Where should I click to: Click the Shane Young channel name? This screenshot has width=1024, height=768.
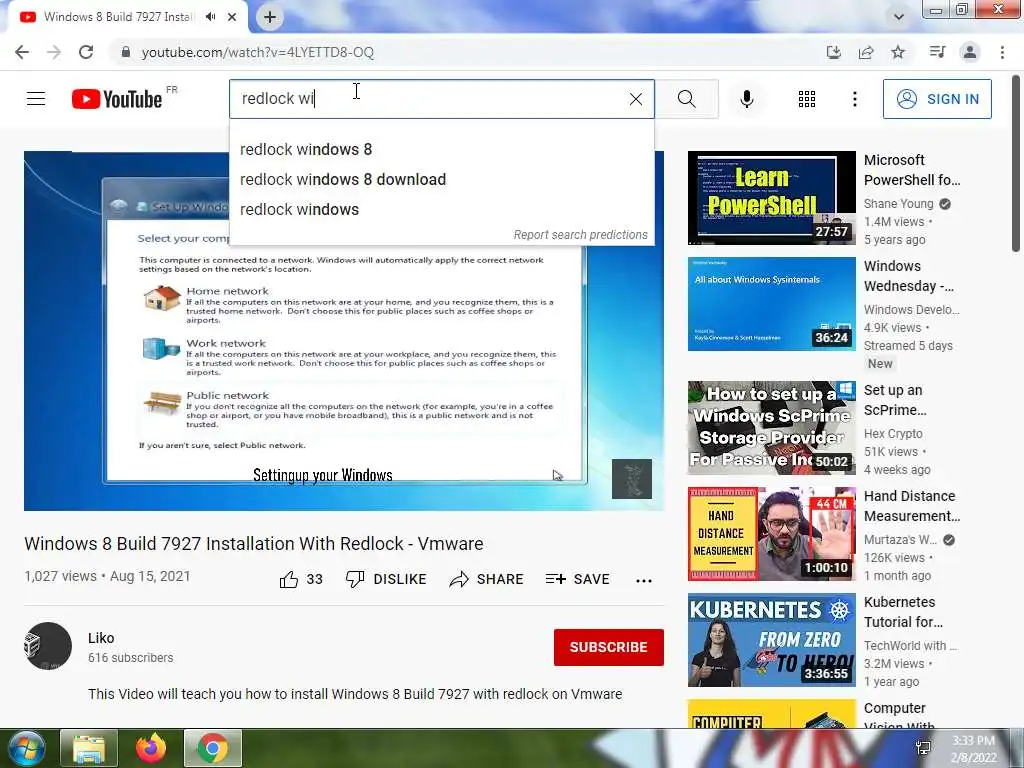pos(899,204)
